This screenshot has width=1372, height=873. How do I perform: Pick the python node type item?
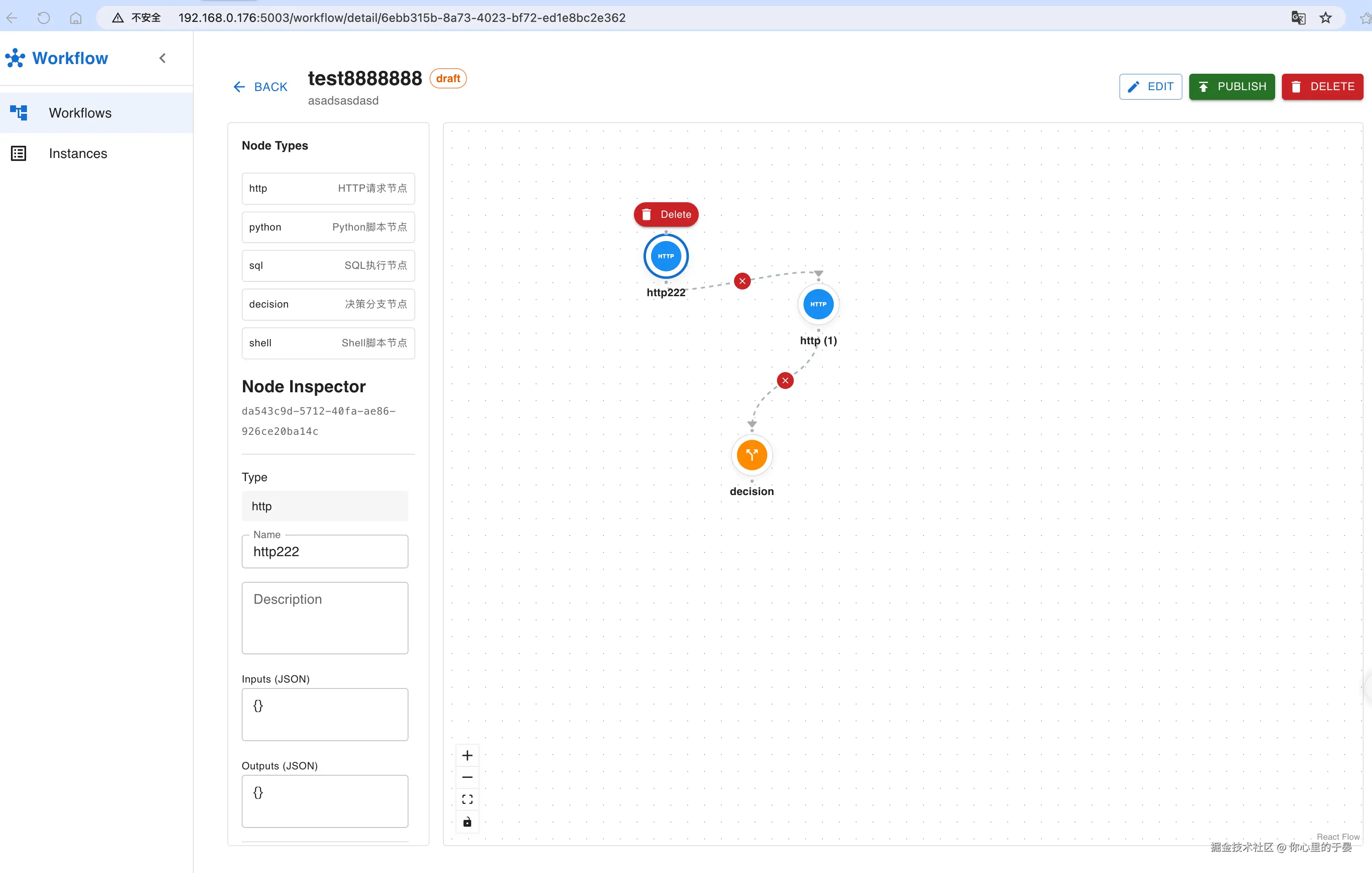click(328, 227)
